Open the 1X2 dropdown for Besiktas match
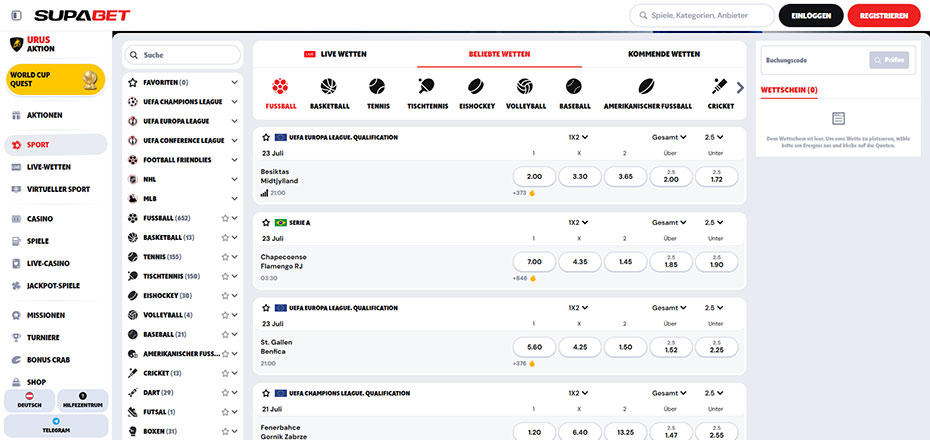930x440 pixels. 578,138
